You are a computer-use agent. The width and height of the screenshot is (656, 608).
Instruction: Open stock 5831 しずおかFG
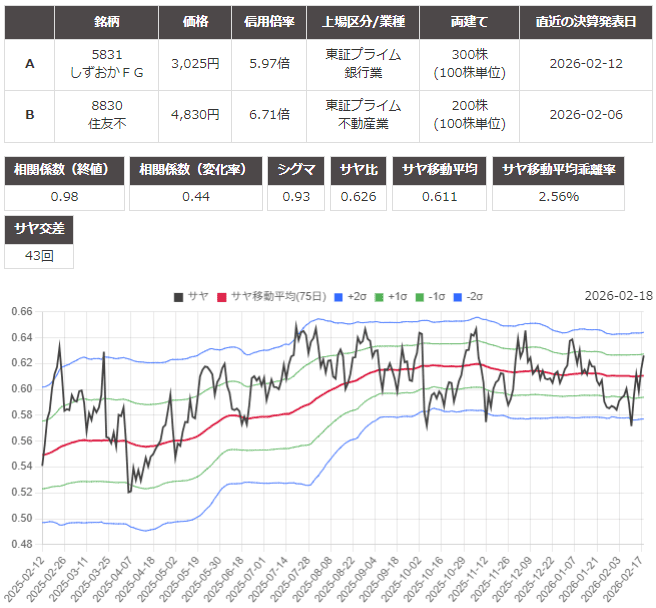pyautogui.click(x=108, y=63)
